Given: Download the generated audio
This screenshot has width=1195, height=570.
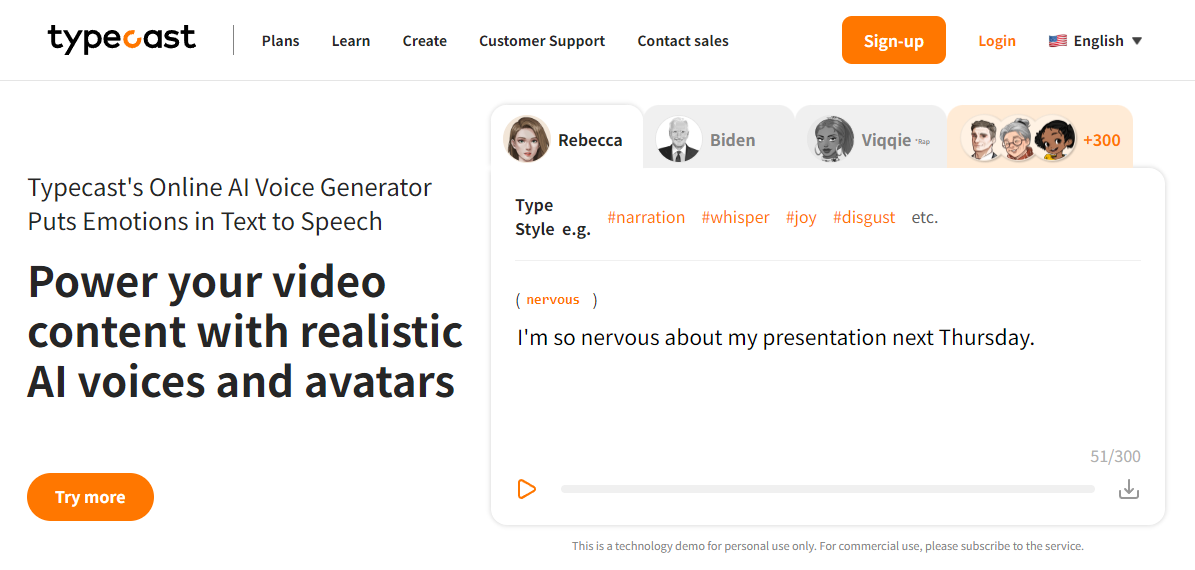Looking at the screenshot, I should (x=1129, y=489).
